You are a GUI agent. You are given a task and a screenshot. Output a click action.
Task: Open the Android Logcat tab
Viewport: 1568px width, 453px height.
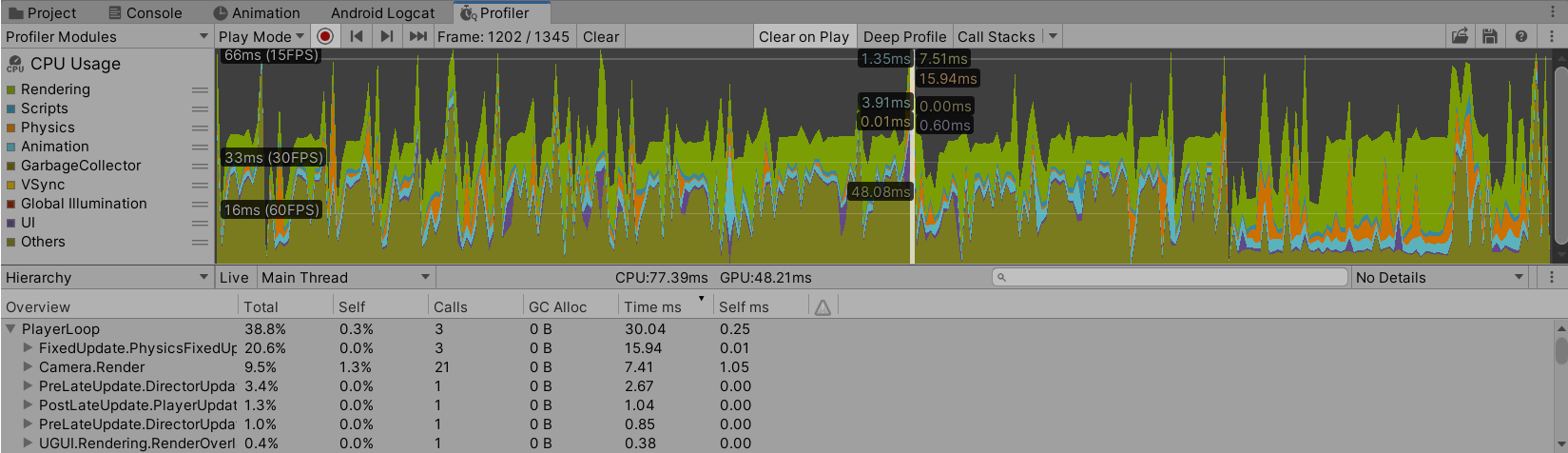pyautogui.click(x=382, y=12)
